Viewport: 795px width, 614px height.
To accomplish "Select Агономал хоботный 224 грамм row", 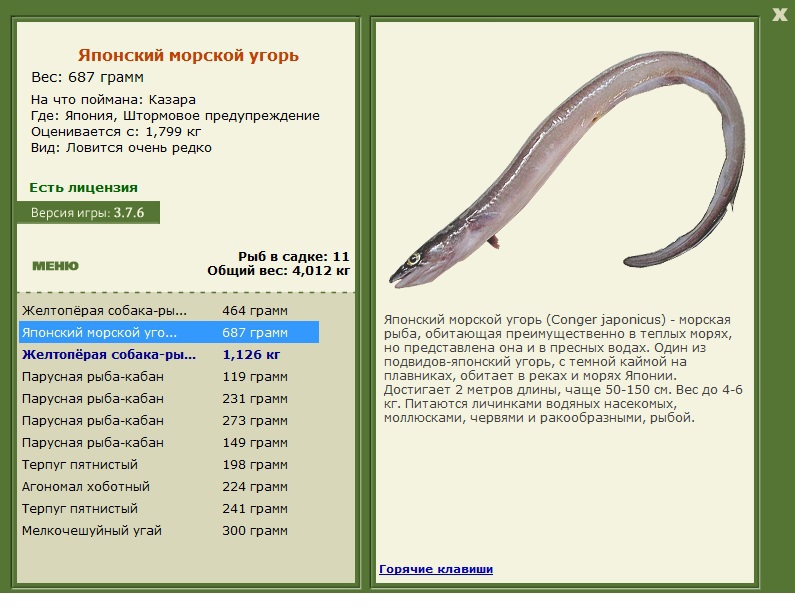I will (169, 486).
